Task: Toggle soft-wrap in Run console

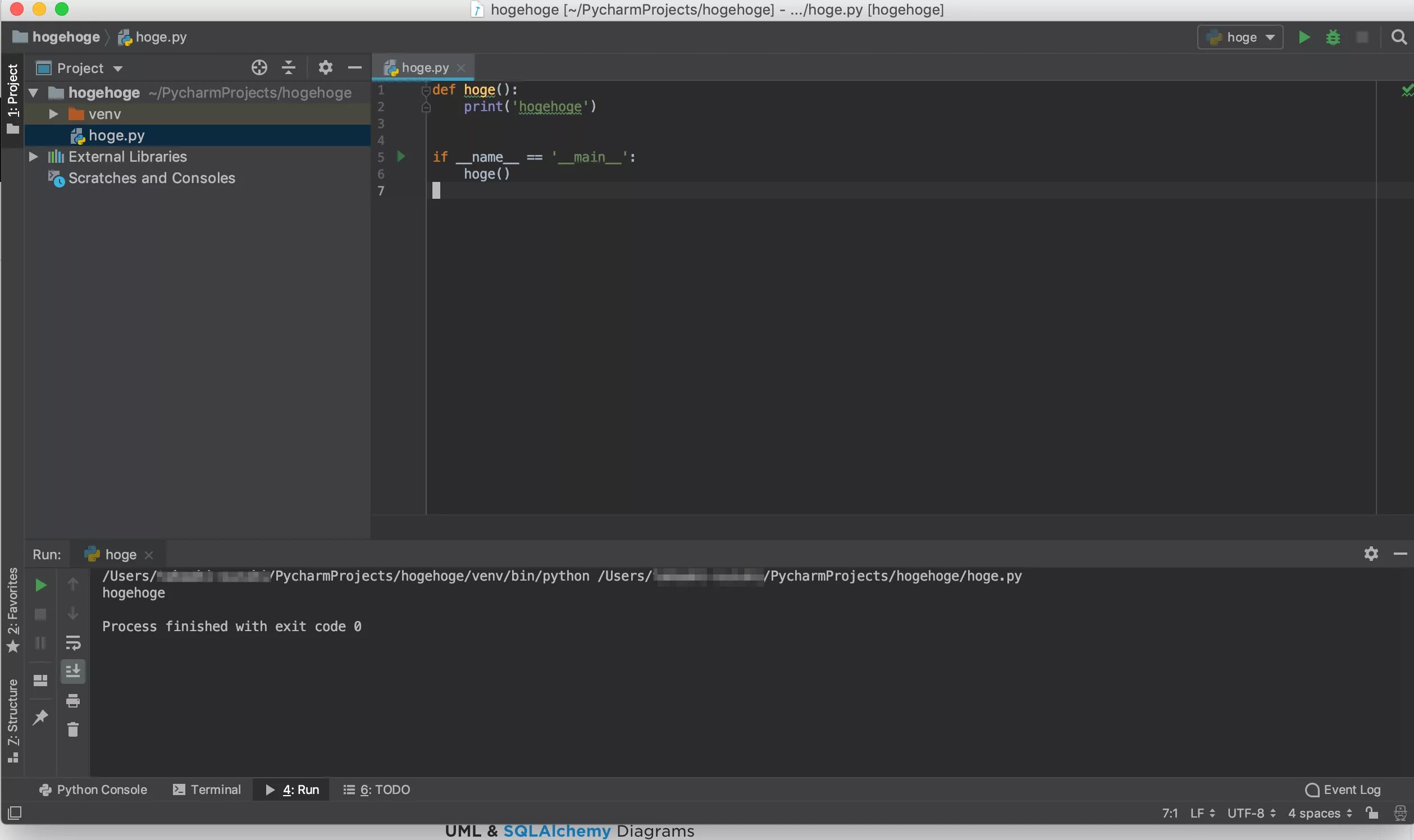Action: click(x=73, y=642)
